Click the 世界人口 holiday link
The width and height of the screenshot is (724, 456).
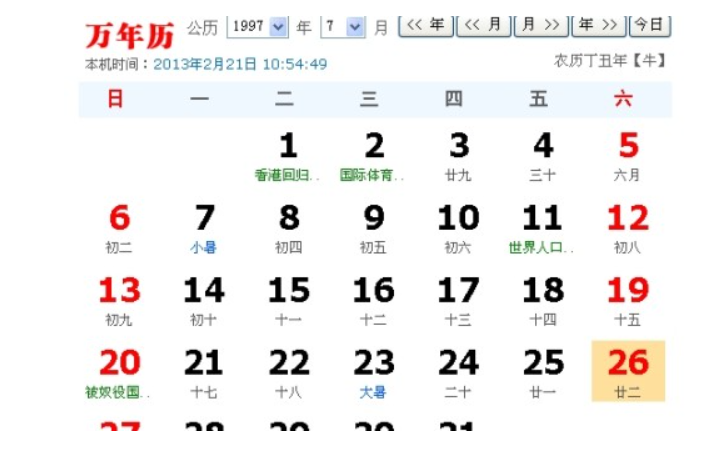click(x=541, y=247)
